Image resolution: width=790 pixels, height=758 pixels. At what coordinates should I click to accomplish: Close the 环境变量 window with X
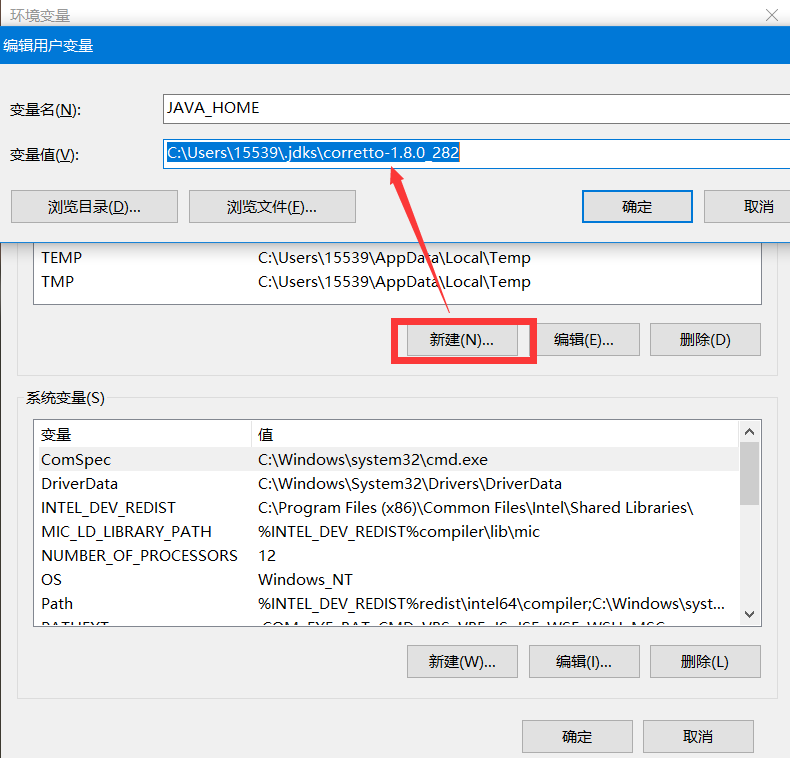click(771, 15)
